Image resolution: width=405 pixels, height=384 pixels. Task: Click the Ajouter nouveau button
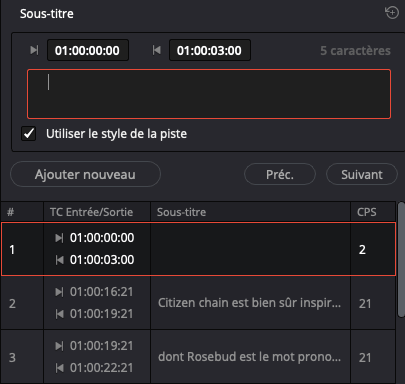[x=85, y=174]
